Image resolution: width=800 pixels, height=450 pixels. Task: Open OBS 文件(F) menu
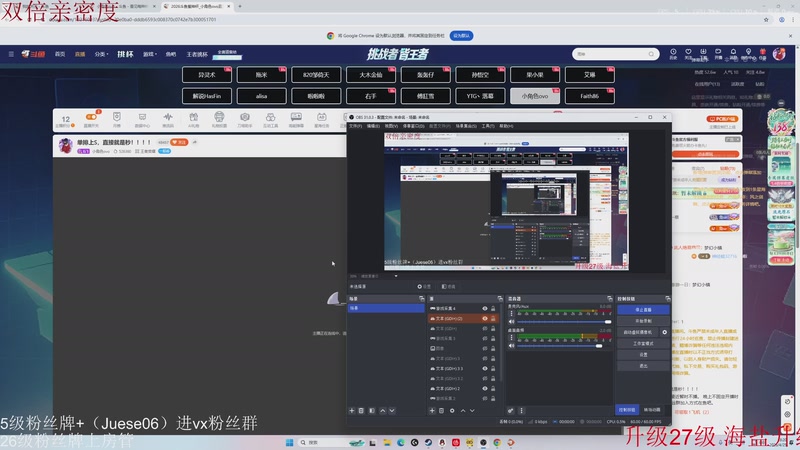pyautogui.click(x=355, y=126)
